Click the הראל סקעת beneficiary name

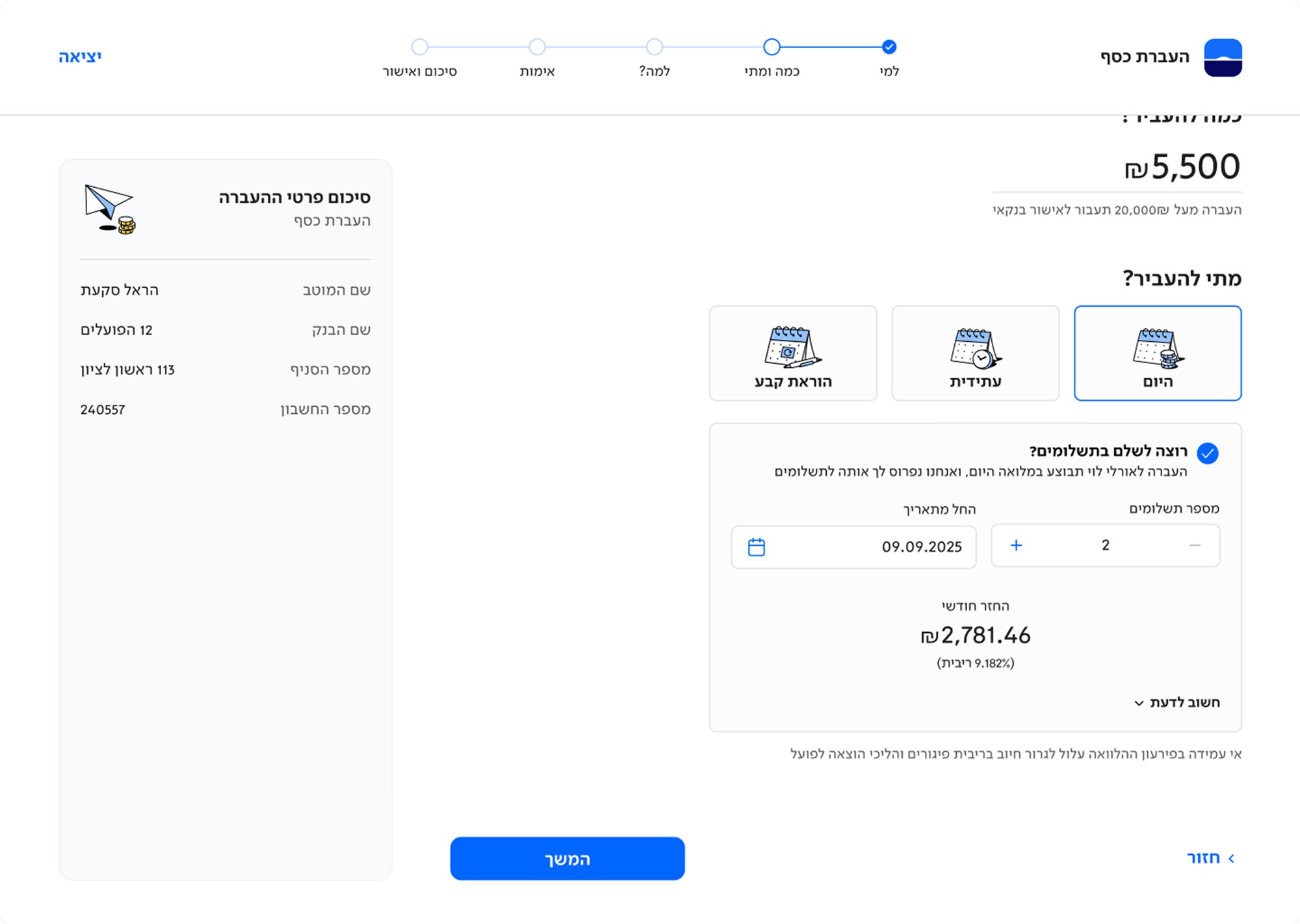tap(120, 290)
